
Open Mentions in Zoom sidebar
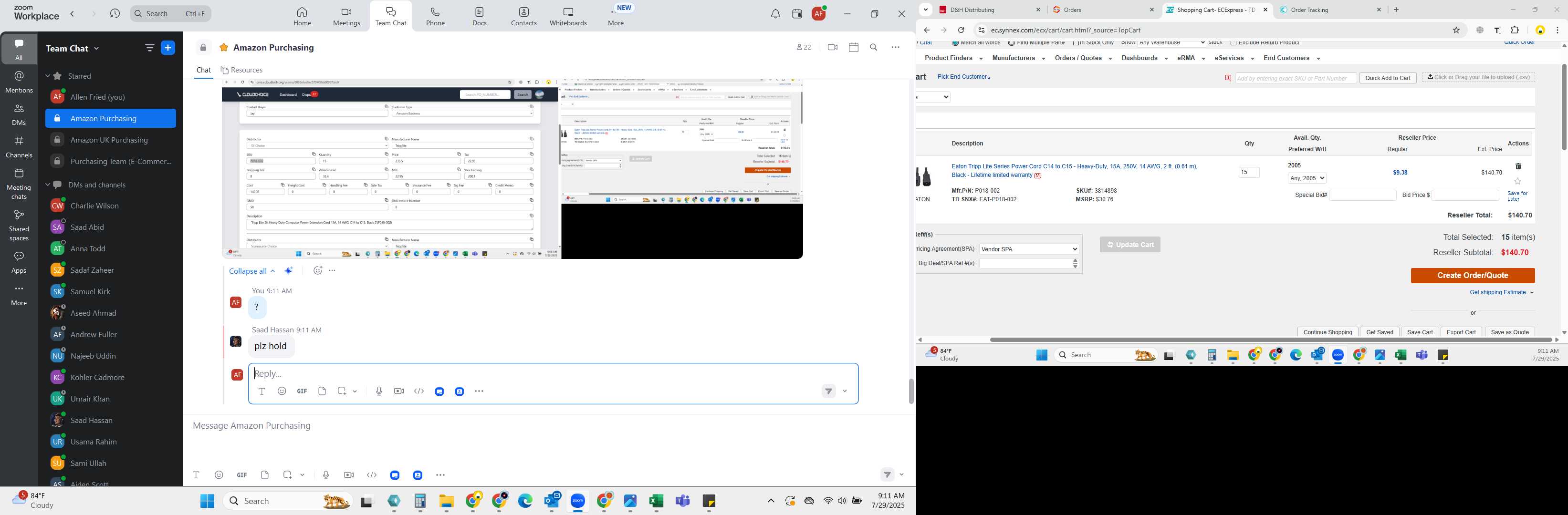(19, 82)
